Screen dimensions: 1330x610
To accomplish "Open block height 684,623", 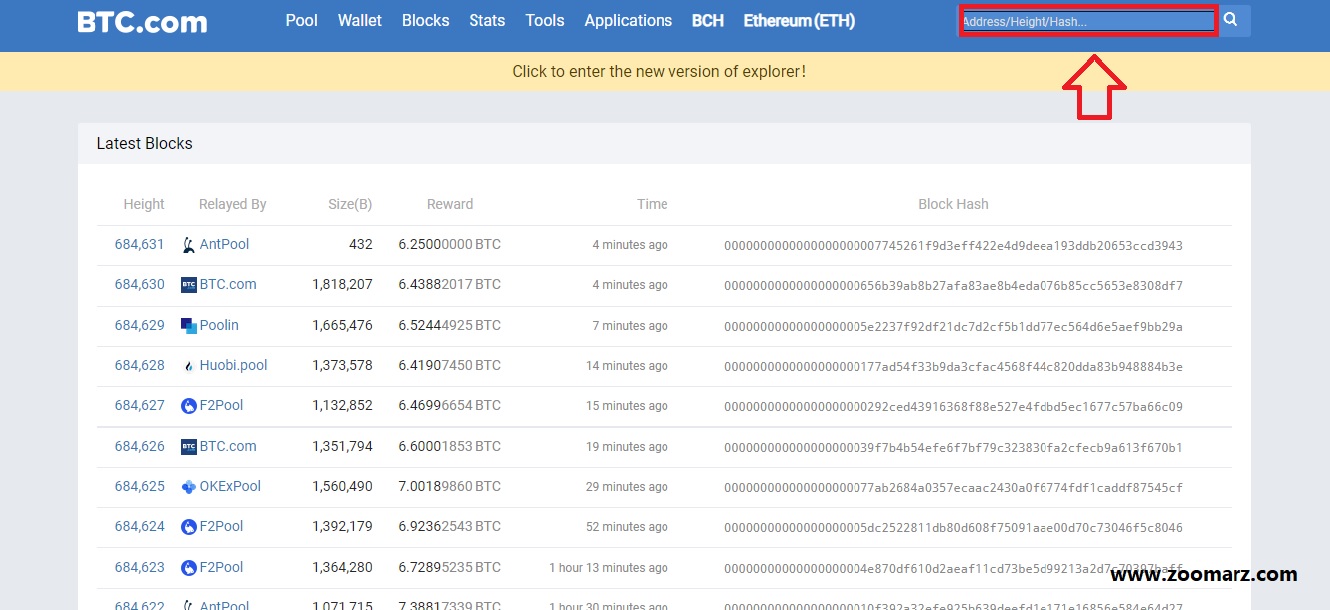I will tap(140, 567).
